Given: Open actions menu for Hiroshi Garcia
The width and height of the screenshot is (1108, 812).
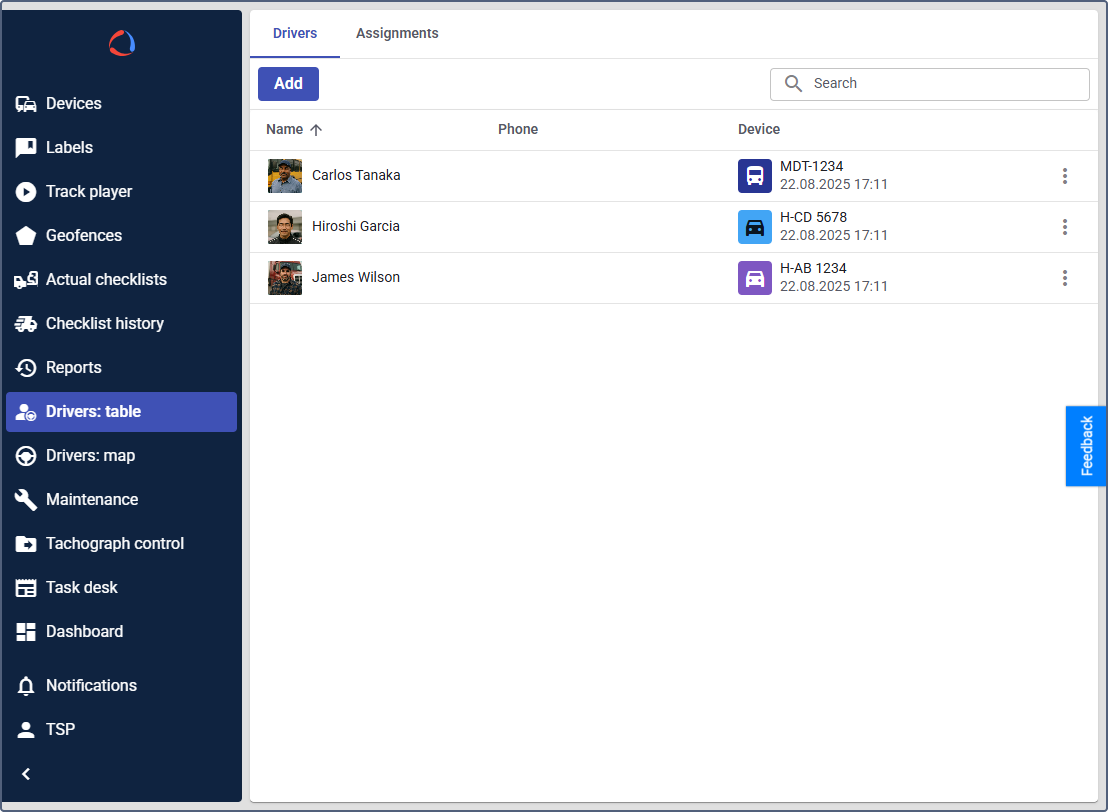Looking at the screenshot, I should click(1064, 227).
